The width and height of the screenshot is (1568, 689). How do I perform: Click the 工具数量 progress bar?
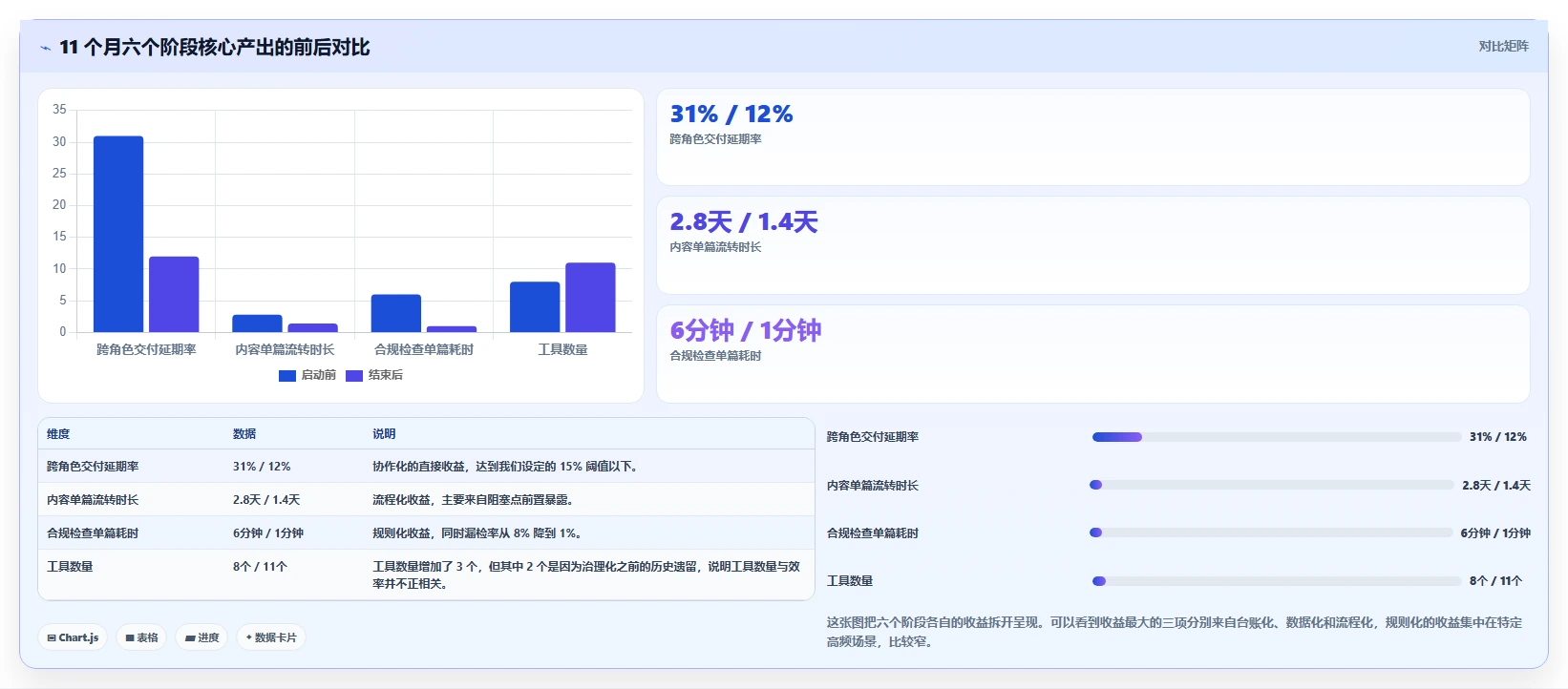[1277, 581]
